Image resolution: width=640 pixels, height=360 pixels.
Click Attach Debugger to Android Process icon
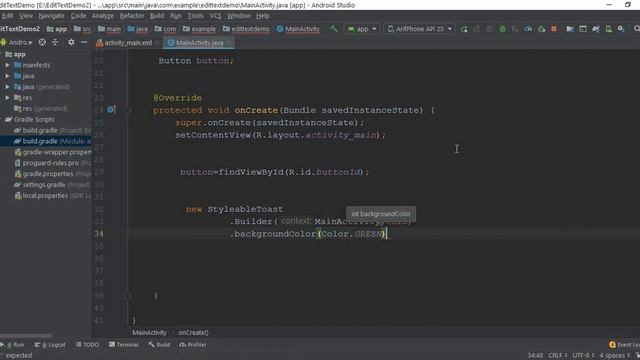[541, 29]
